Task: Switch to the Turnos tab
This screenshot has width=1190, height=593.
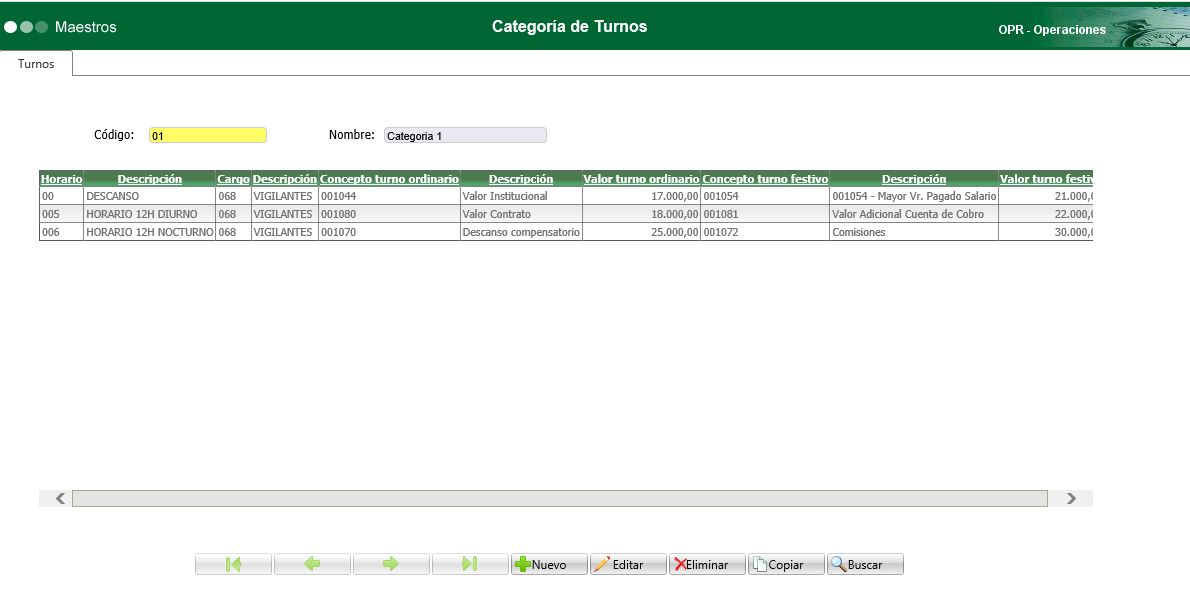Action: pyautogui.click(x=36, y=63)
